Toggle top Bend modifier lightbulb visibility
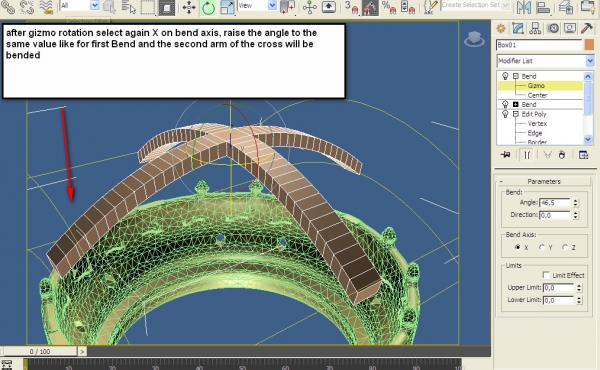Image resolution: width=600 pixels, height=370 pixels. [505, 76]
